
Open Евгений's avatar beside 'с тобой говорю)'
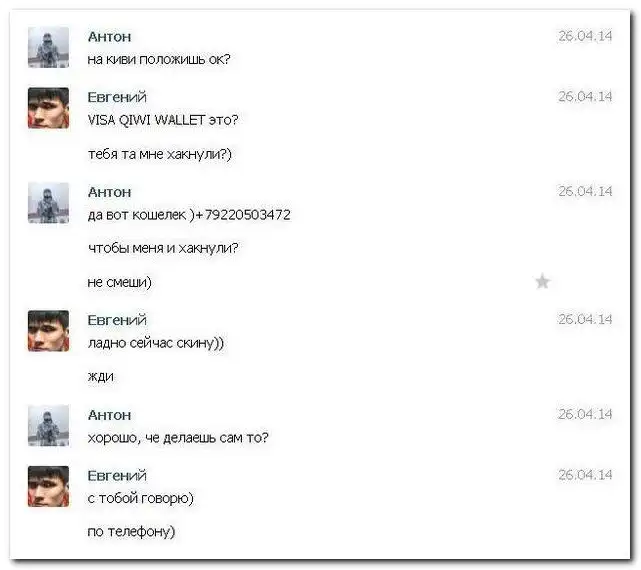pyautogui.click(x=48, y=486)
